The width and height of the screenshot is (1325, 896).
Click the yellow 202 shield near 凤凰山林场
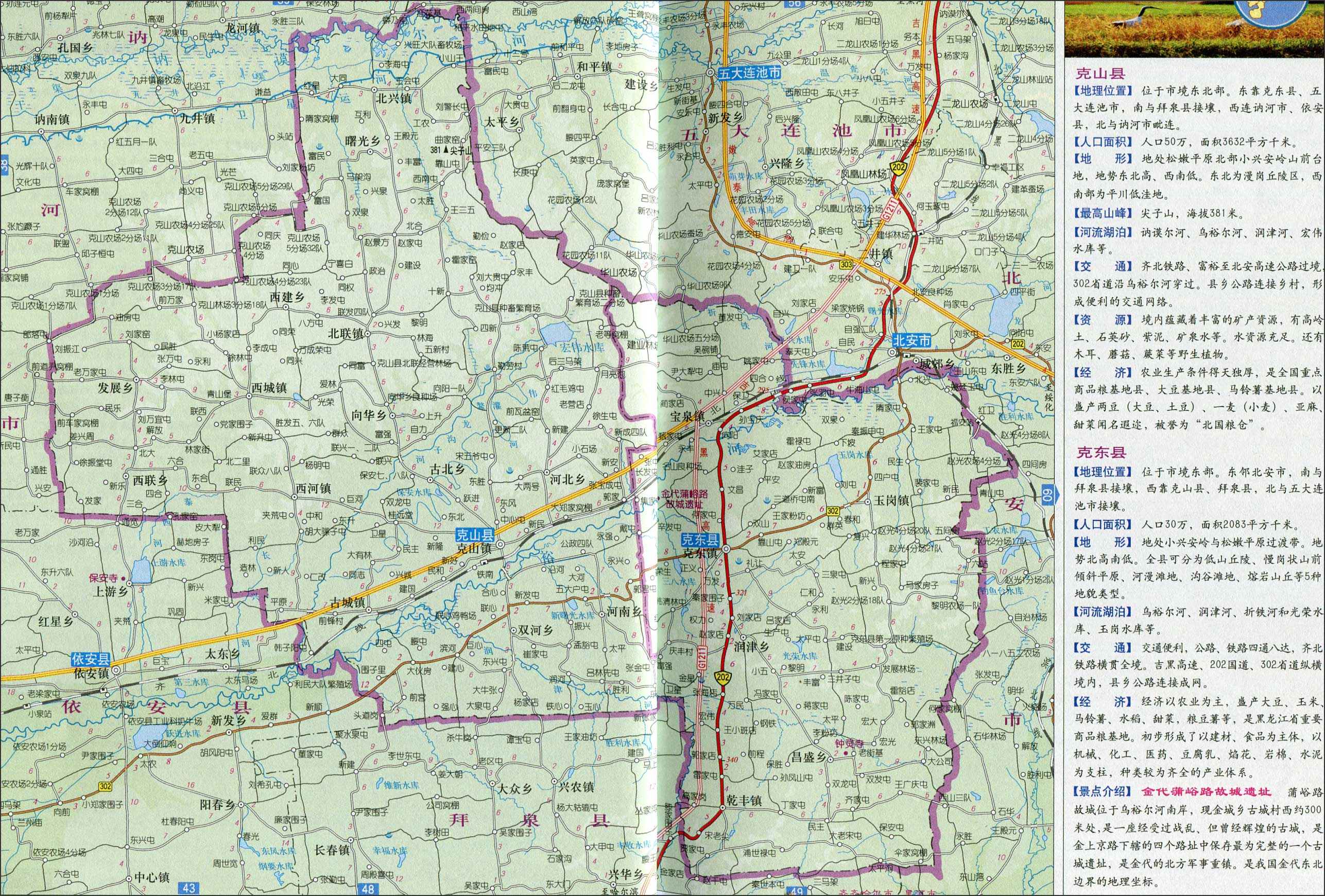(899, 167)
